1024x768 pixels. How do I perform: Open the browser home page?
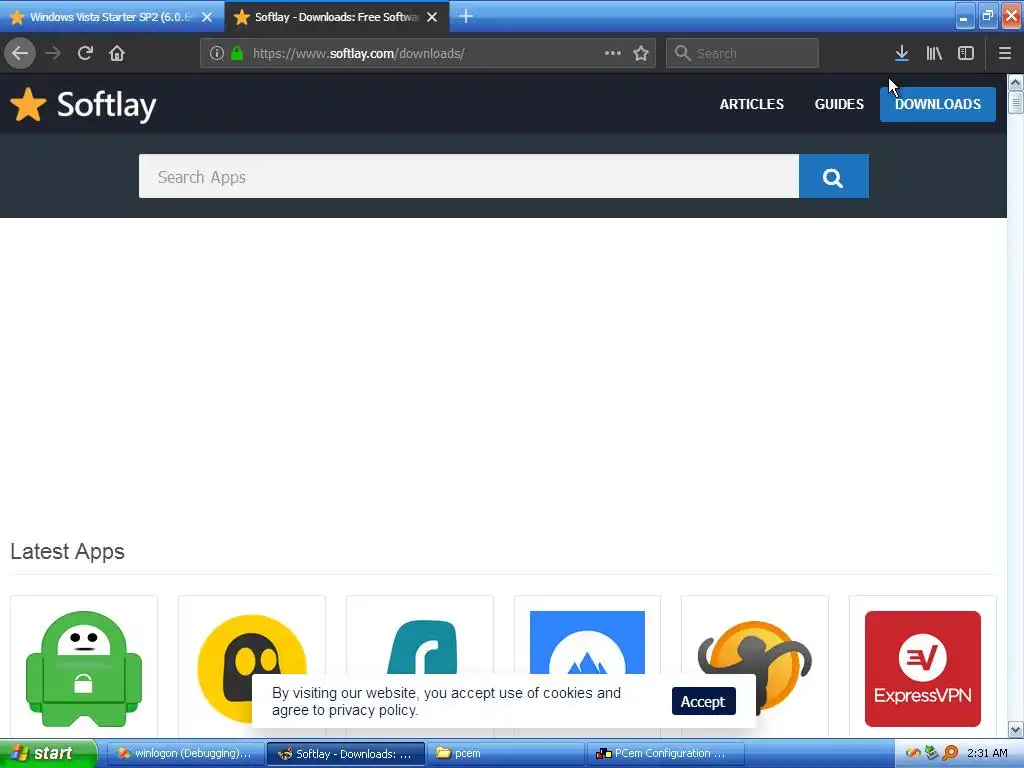[x=117, y=53]
